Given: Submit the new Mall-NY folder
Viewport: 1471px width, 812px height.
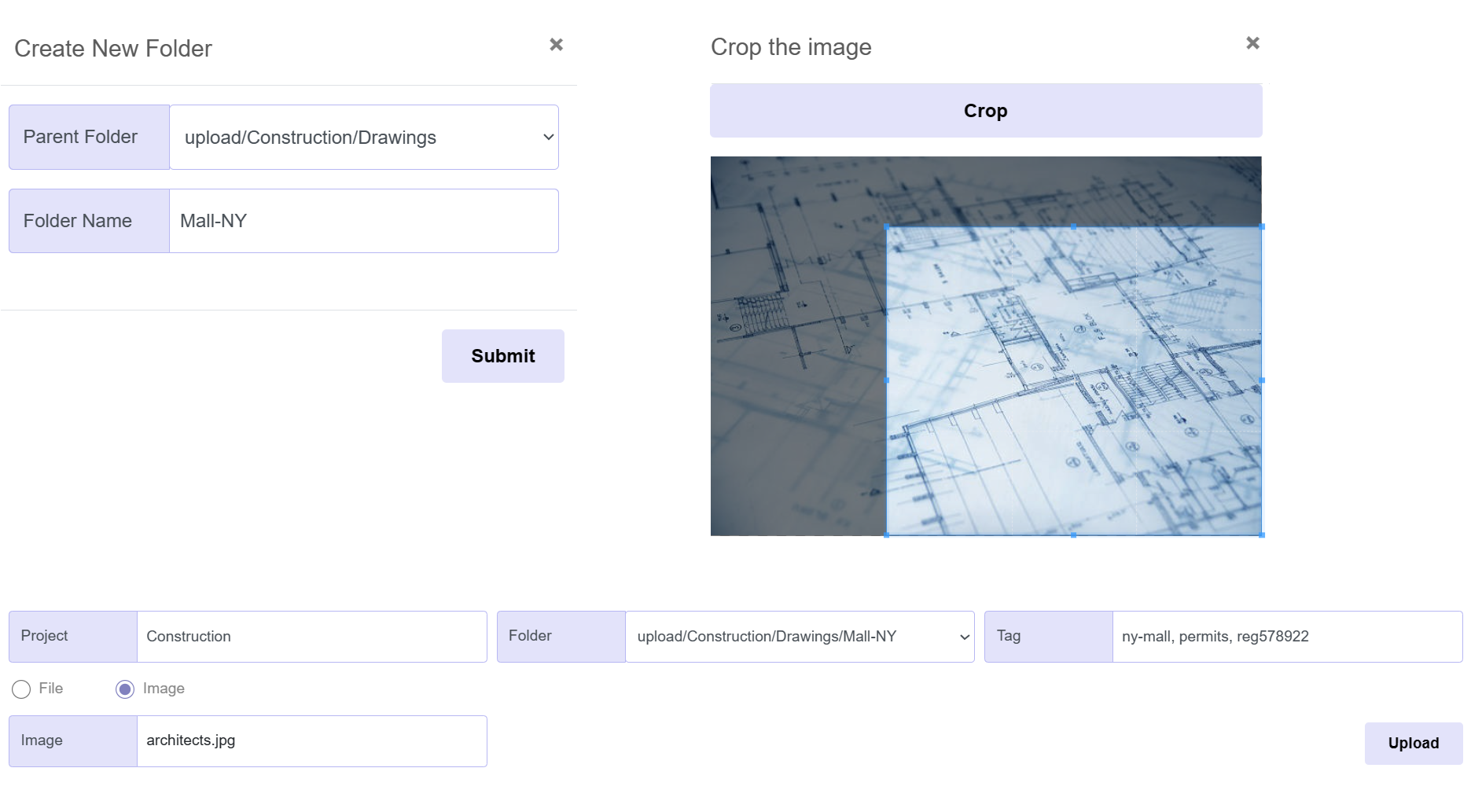Looking at the screenshot, I should pos(502,355).
